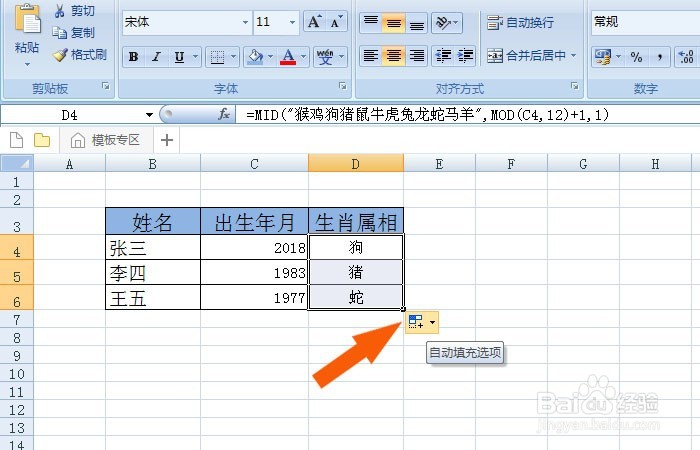
Task: Open borders dropdown arrow
Action: (233, 57)
